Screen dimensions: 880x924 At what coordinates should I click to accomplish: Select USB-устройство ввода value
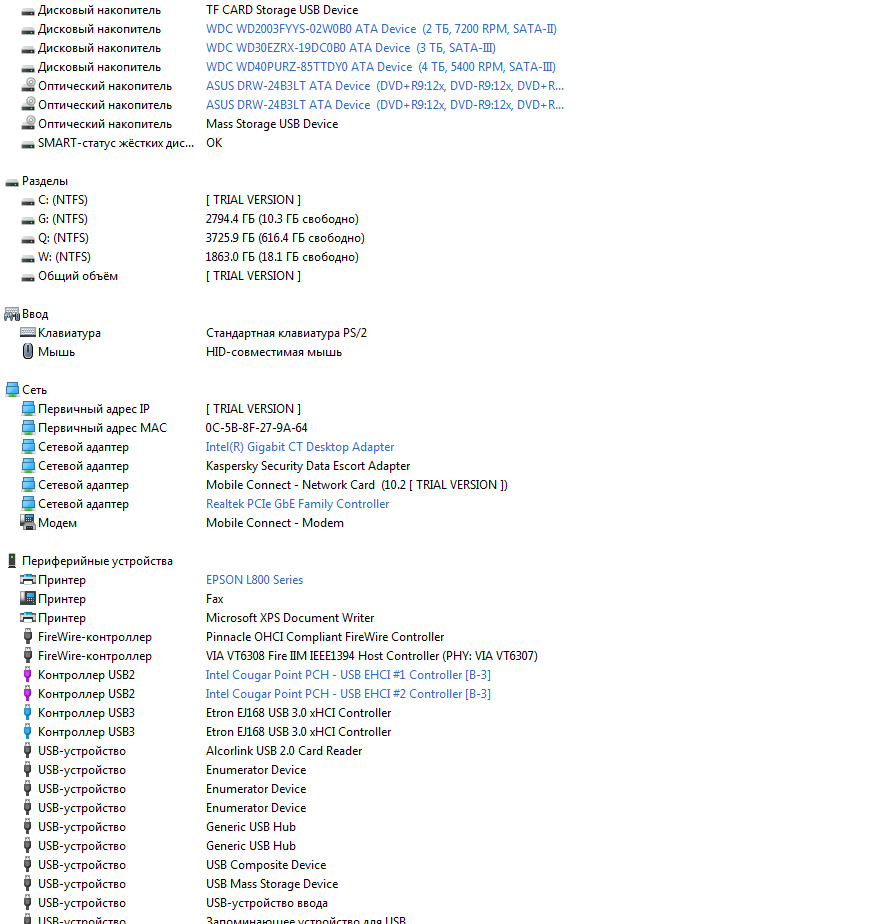266,903
